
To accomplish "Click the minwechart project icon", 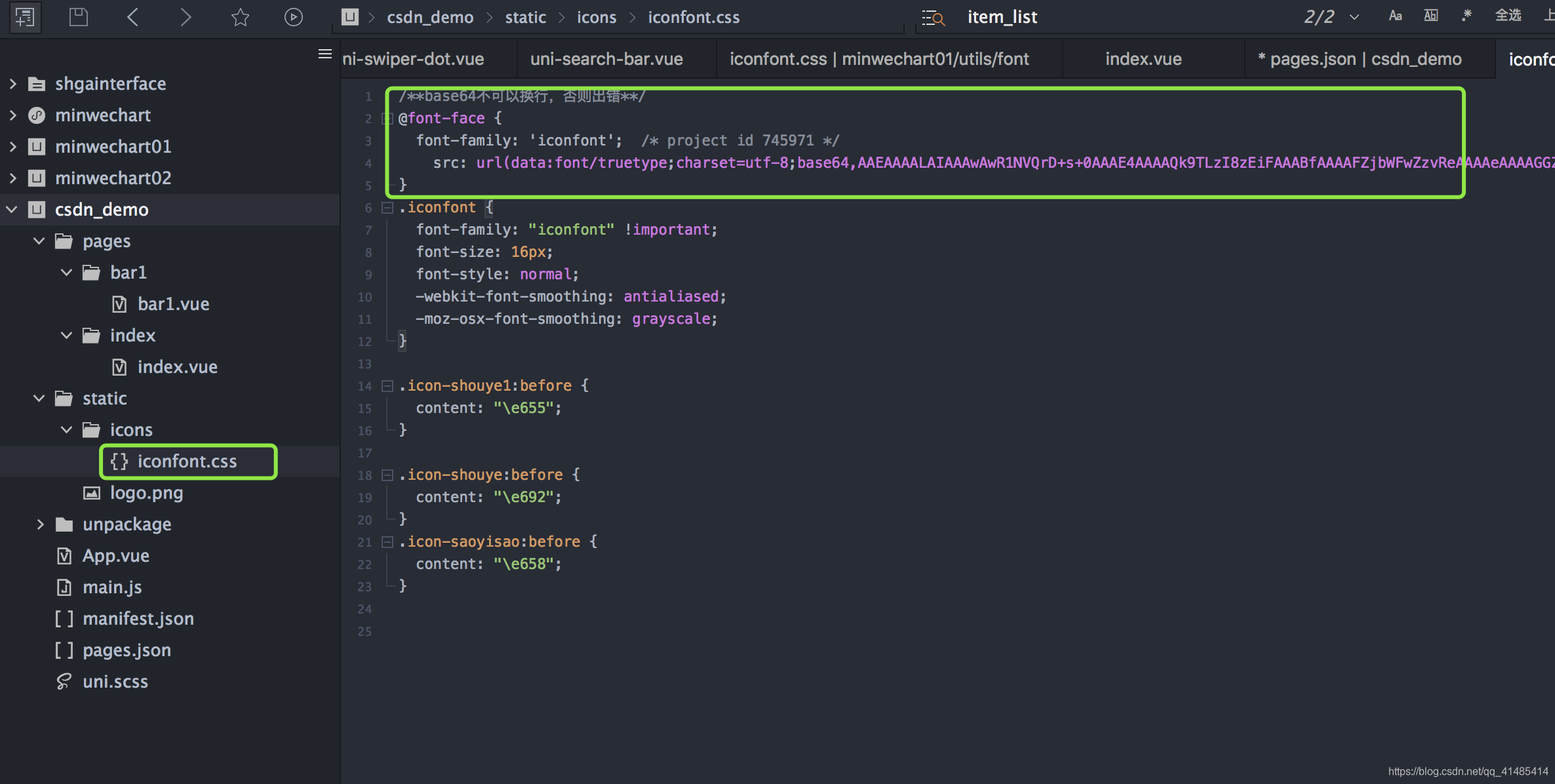I will coord(37,115).
